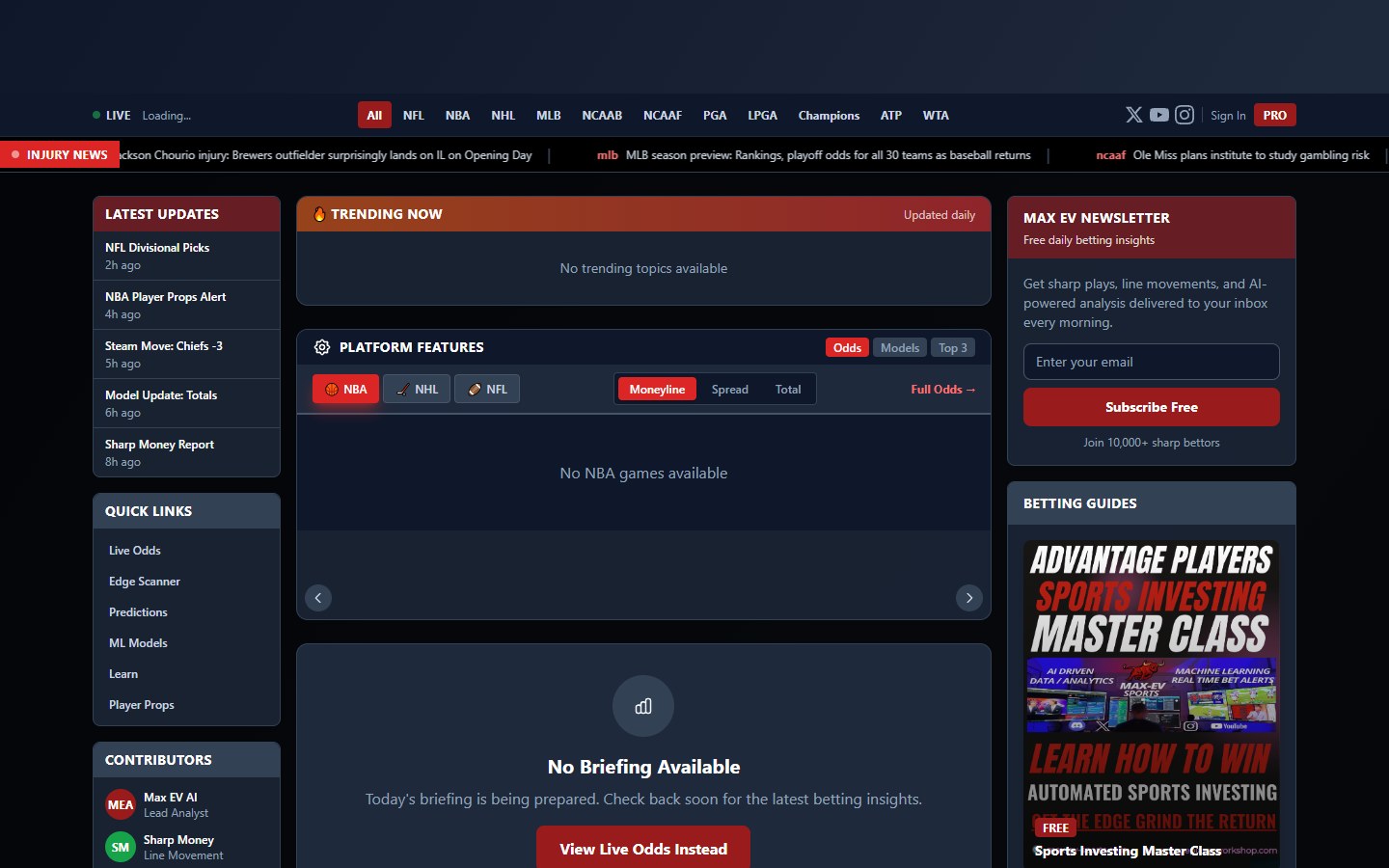Choose the Moneyline bet type
Viewport: 1389px width, 868px height.
[657, 389]
